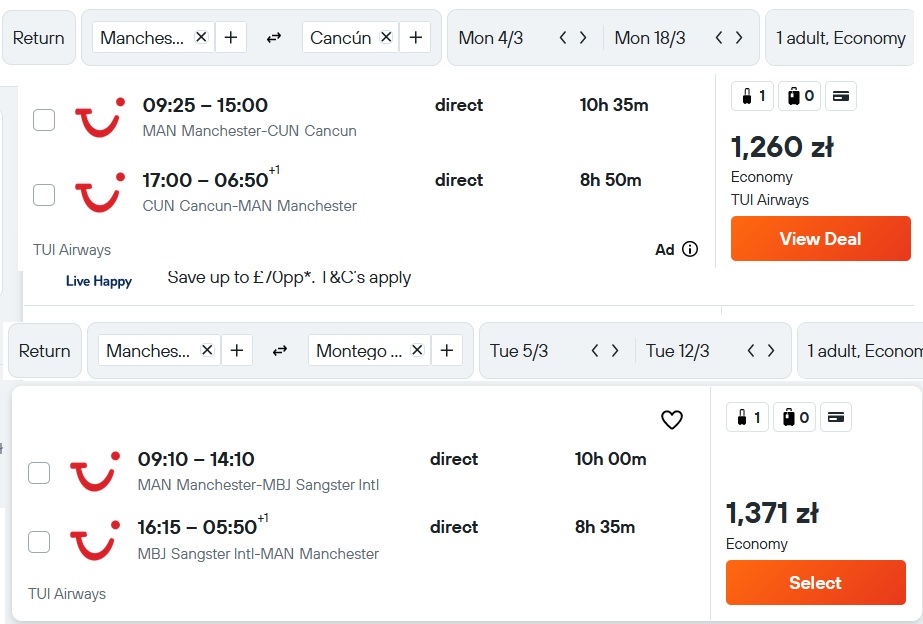Screen dimensions: 923x624
Task: Remove Montego destination with its X icon
Action: click(417, 350)
